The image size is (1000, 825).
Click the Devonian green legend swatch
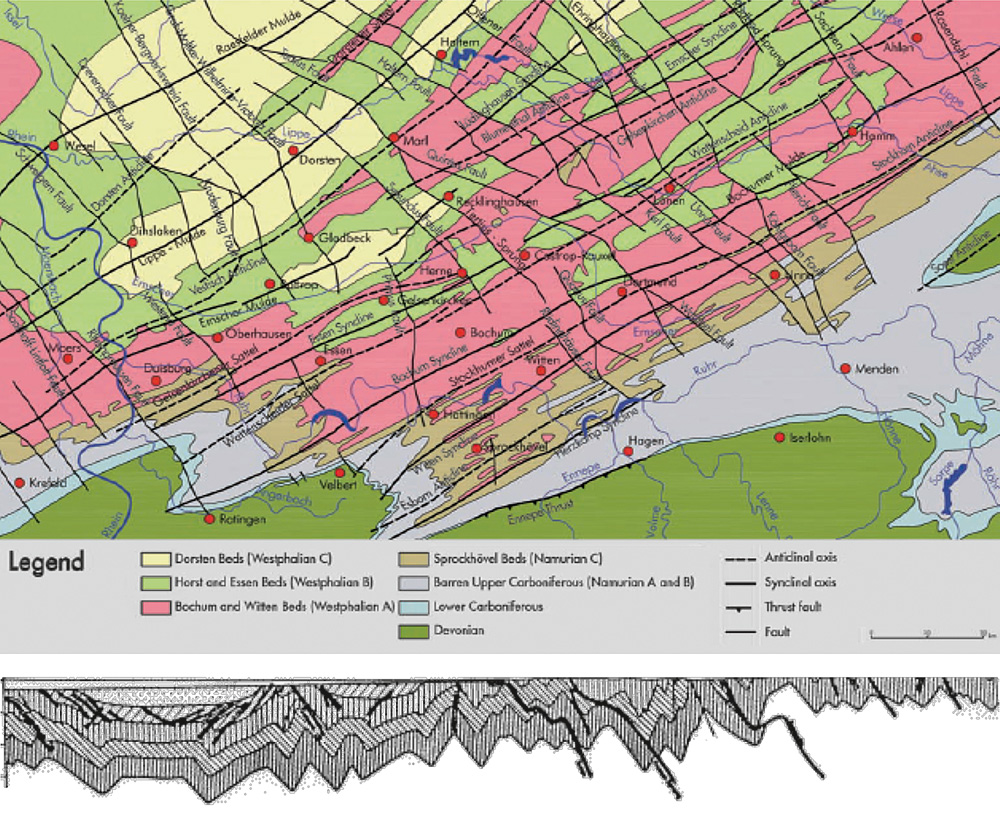coord(412,632)
